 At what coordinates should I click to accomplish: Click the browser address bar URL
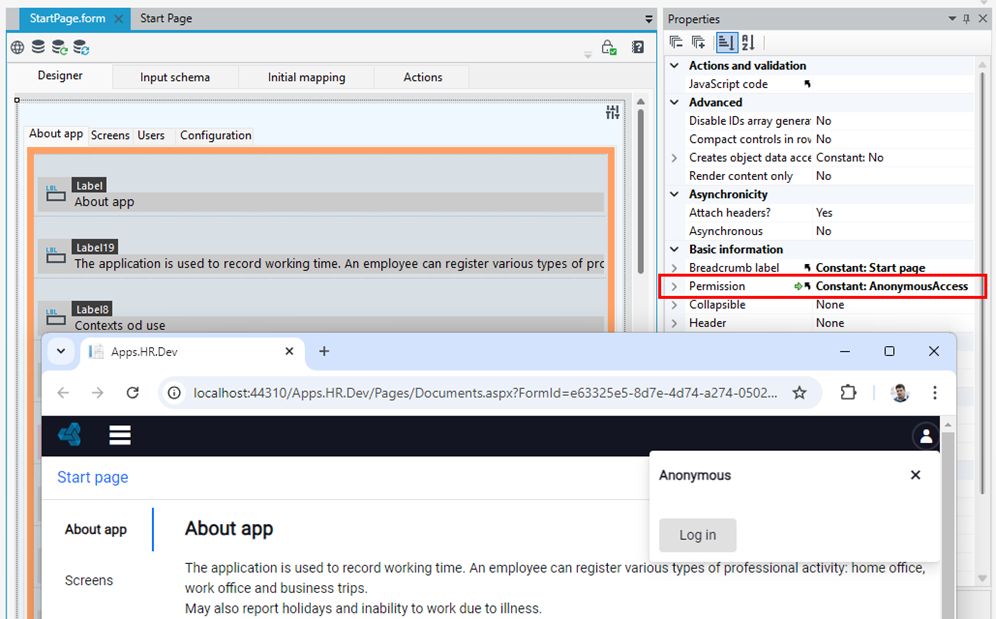coord(485,393)
